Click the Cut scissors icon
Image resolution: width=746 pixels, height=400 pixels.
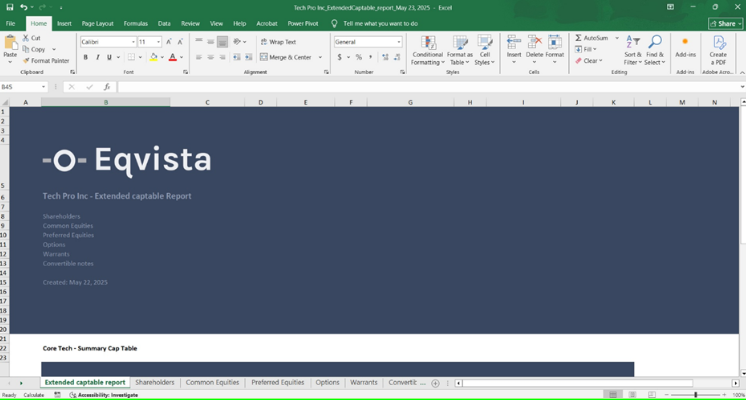point(26,38)
